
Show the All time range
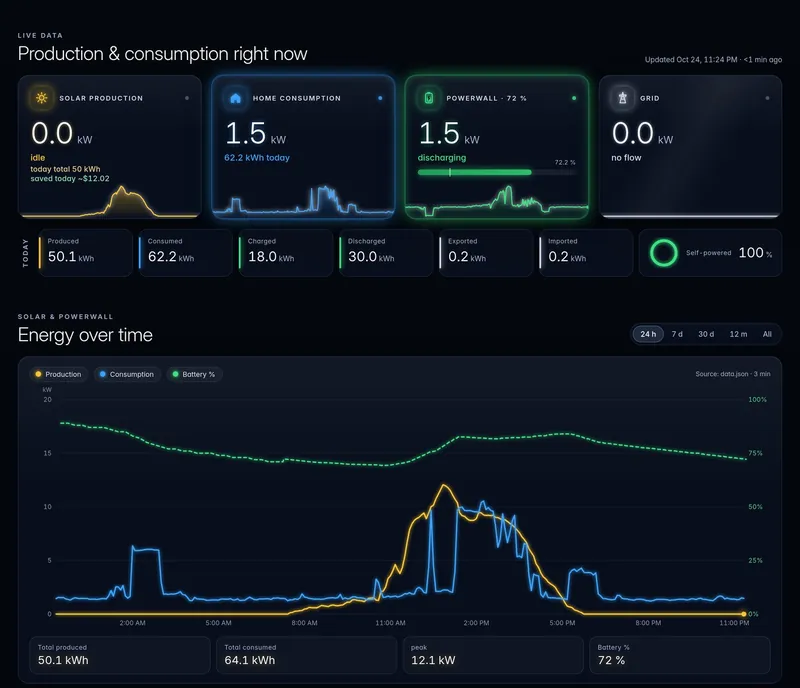point(767,334)
